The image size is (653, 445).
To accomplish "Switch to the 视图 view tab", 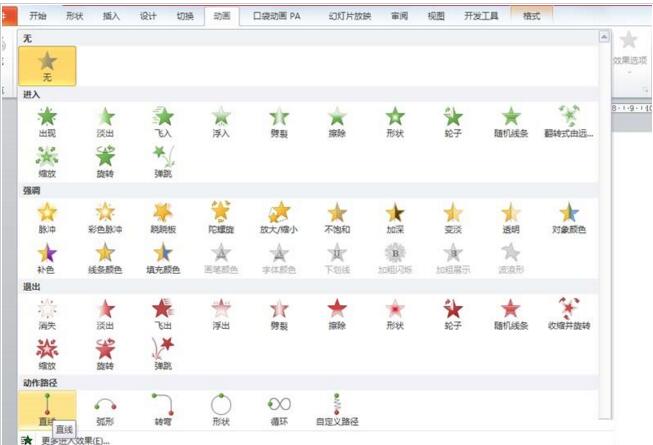I will click(x=436, y=16).
